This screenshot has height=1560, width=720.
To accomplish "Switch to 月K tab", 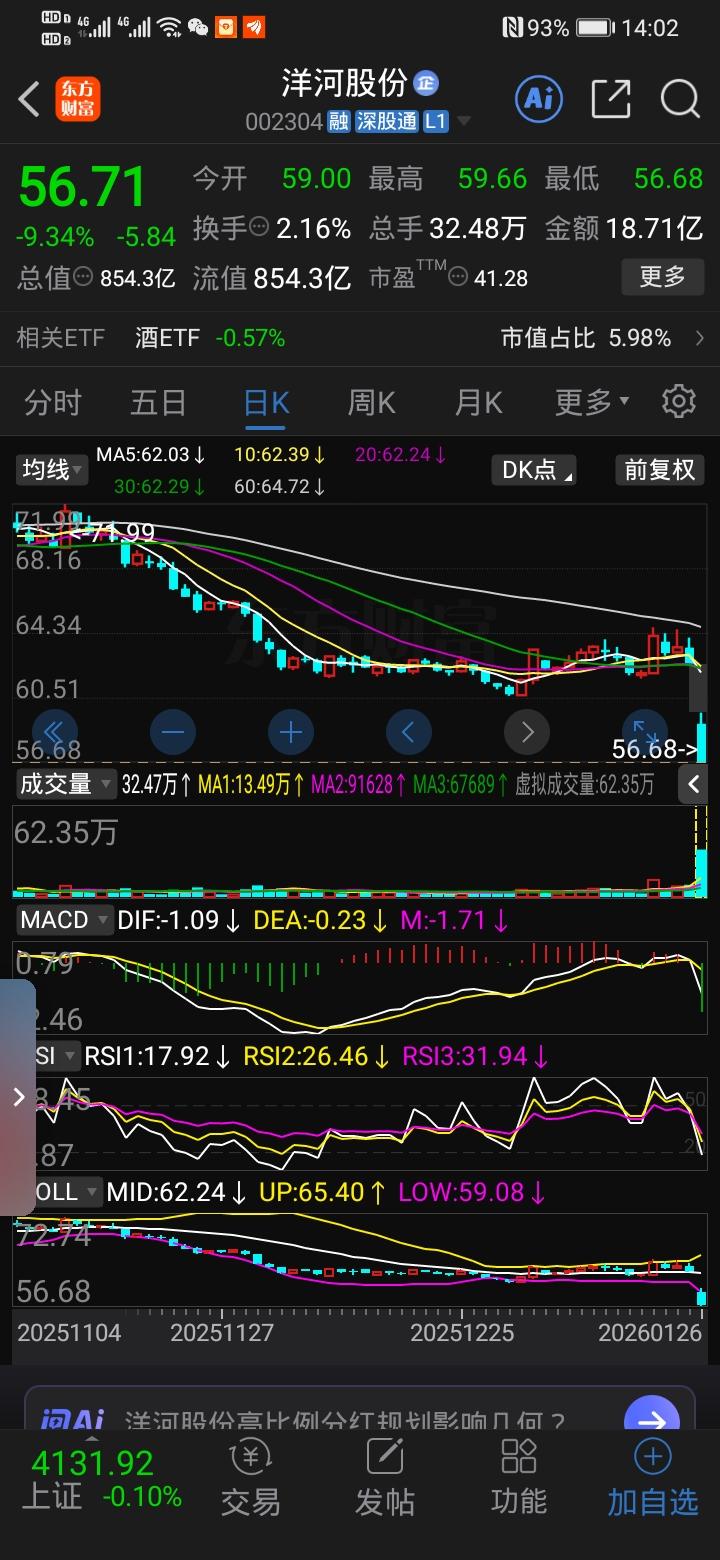I will [x=479, y=402].
